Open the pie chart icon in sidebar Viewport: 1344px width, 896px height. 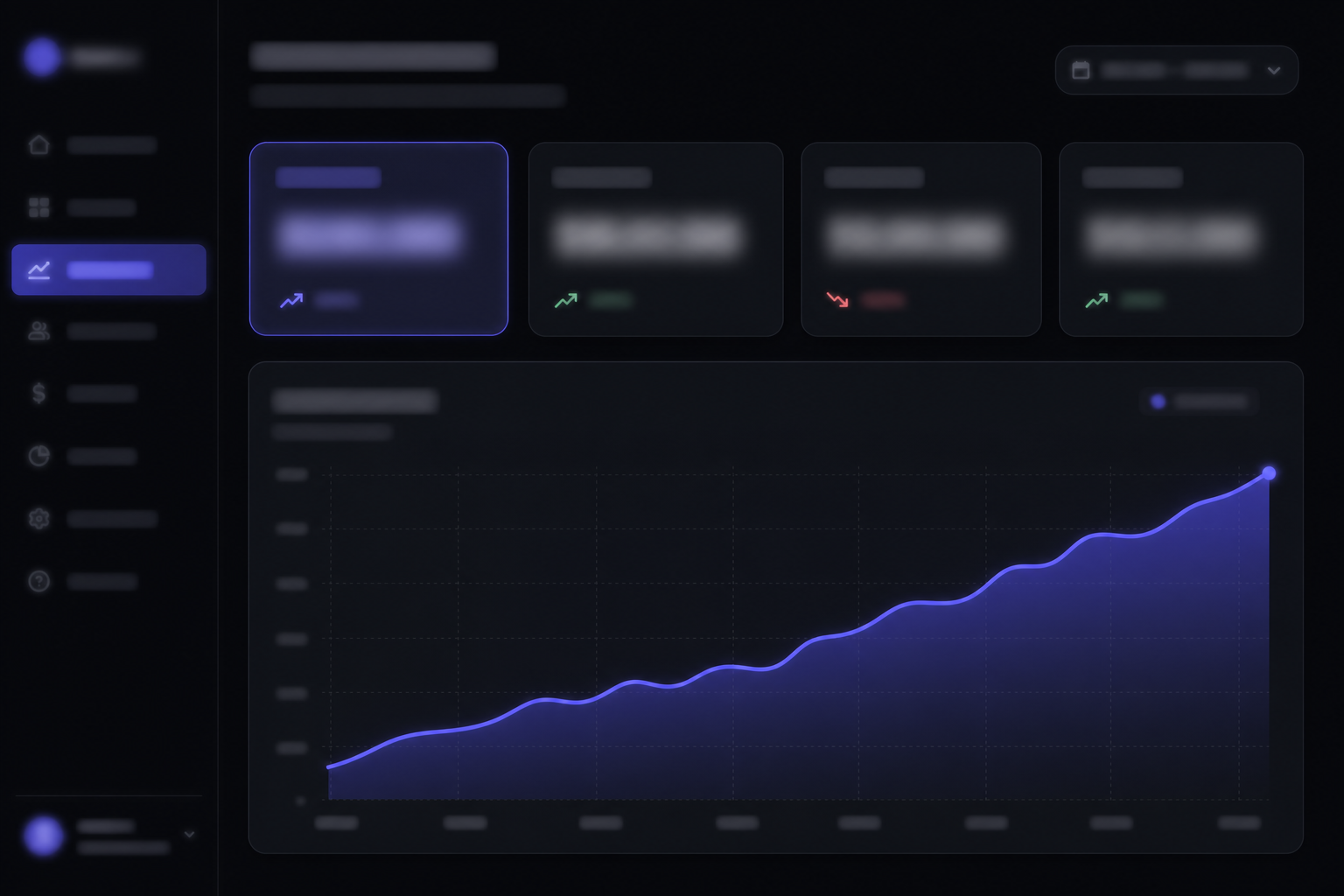coord(38,456)
